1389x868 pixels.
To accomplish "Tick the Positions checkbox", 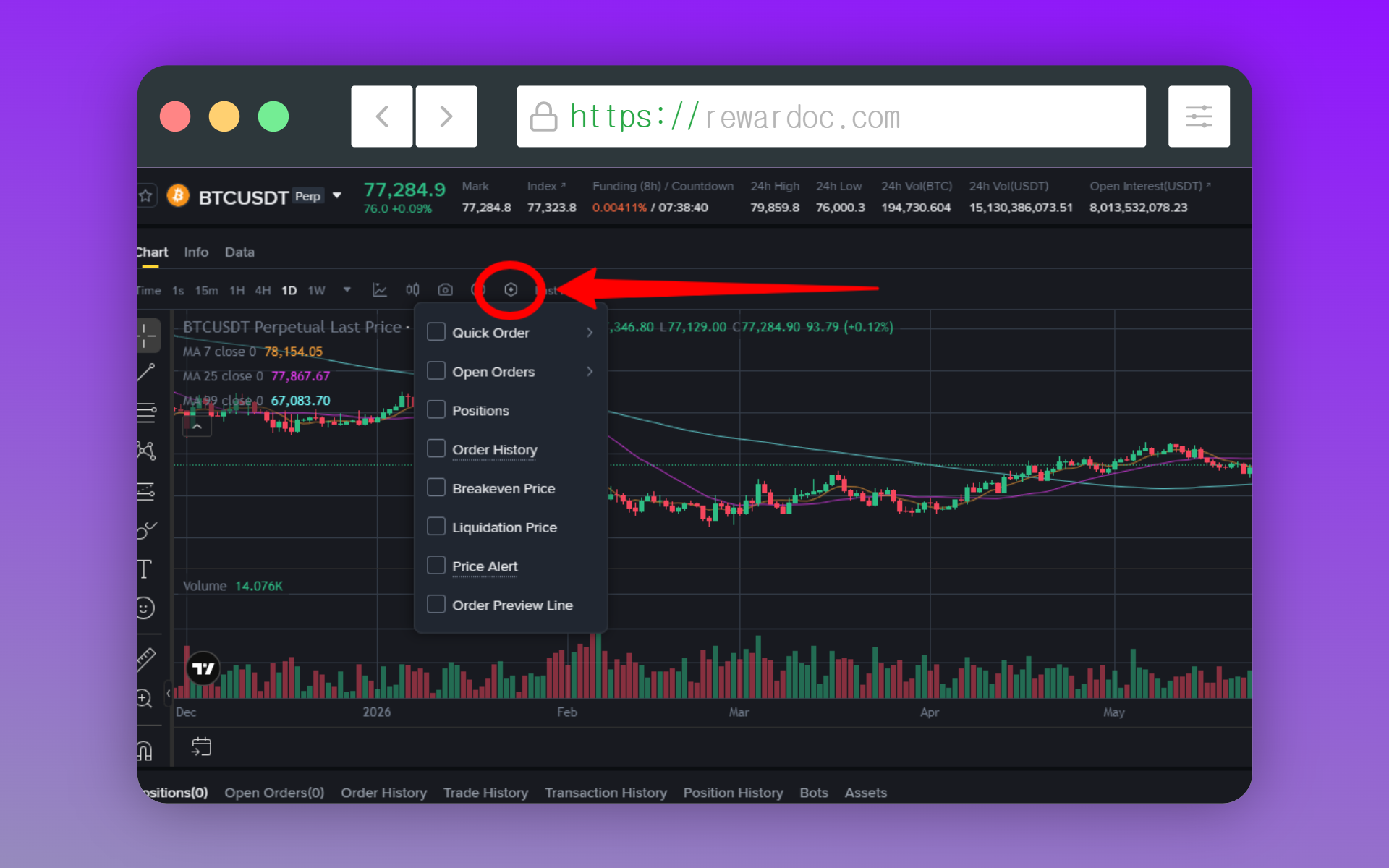I will [x=436, y=410].
